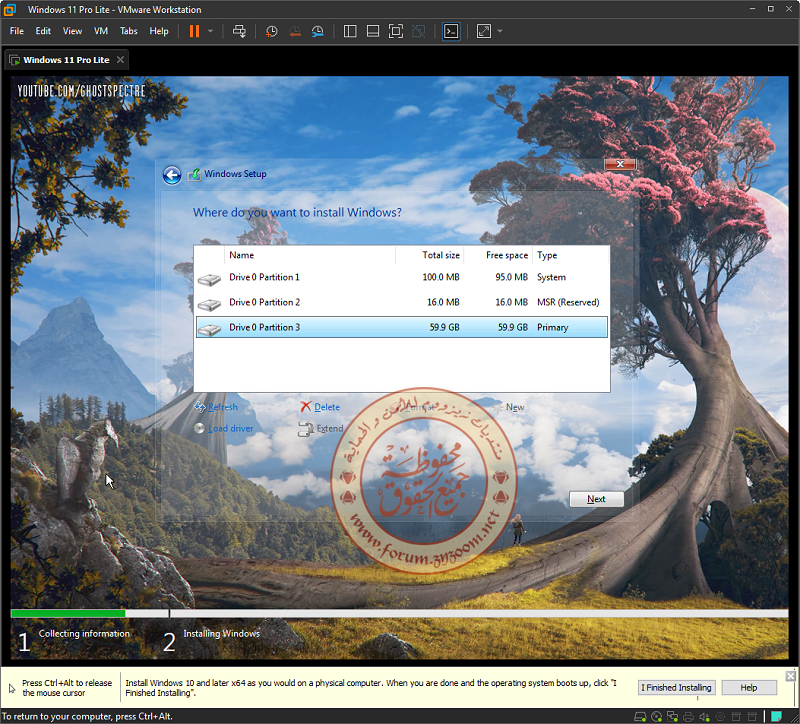The height and width of the screenshot is (724, 800).
Task: Click the stretch guest display icon
Action: click(484, 31)
